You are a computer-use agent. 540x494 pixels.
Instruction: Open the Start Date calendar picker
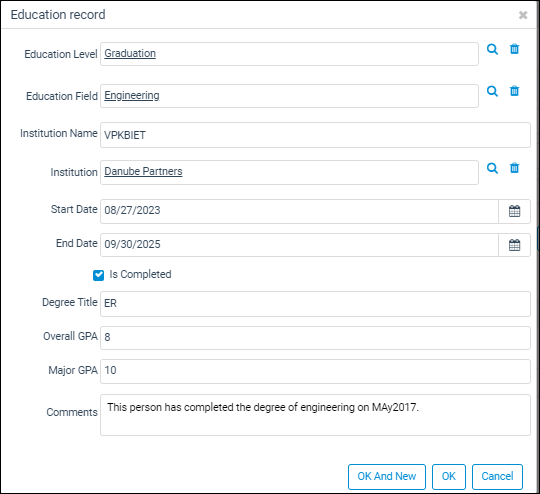514,211
